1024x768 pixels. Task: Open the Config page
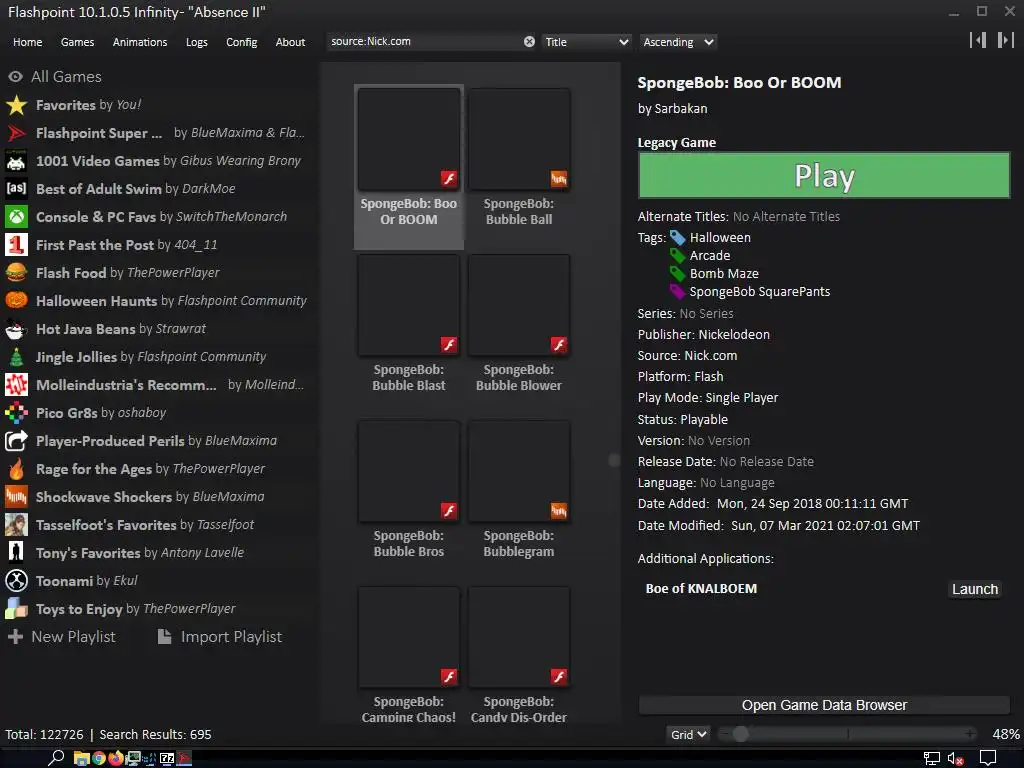(x=242, y=42)
